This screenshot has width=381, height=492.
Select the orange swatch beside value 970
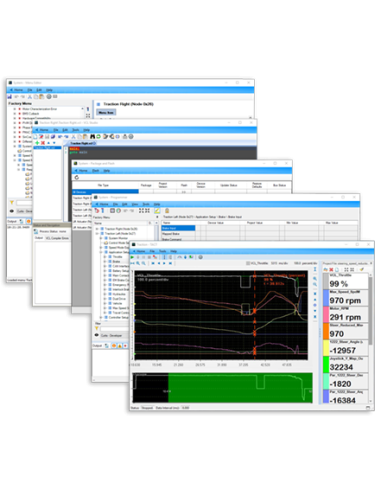coord(326,331)
